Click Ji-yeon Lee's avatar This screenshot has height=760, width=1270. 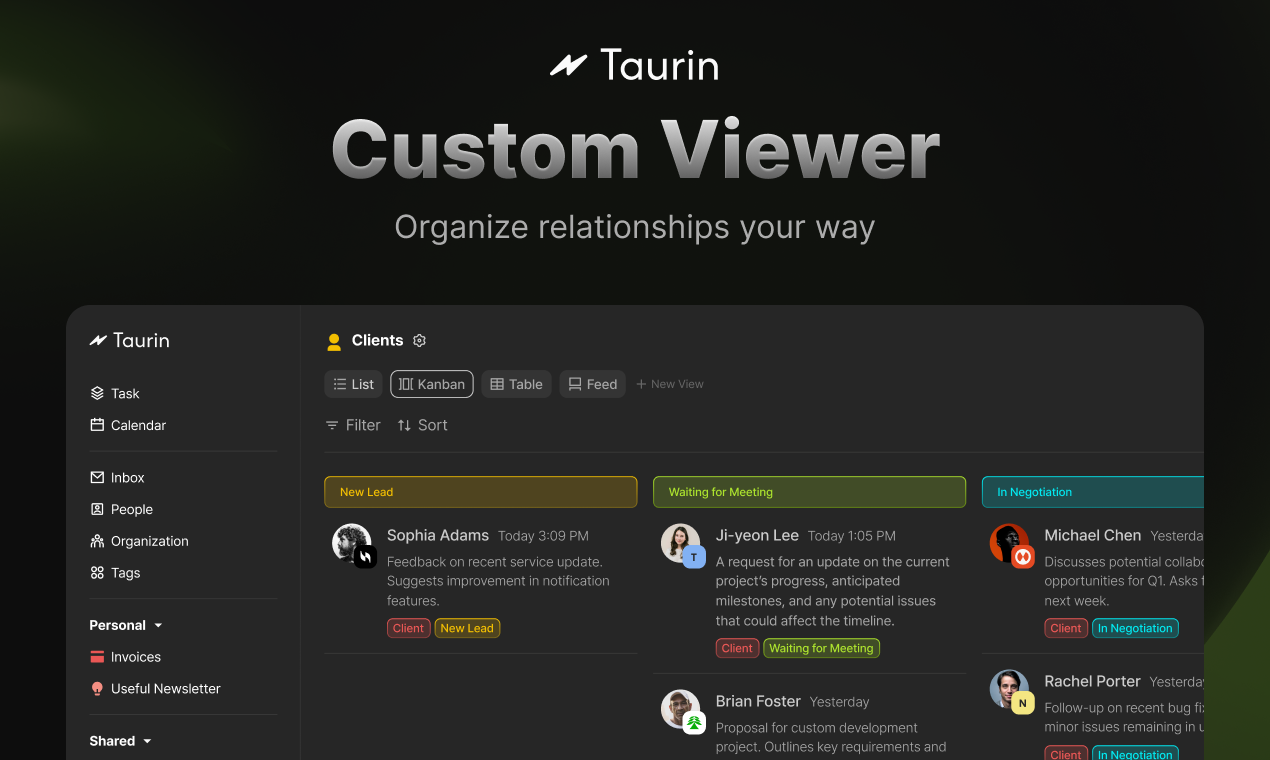click(680, 543)
